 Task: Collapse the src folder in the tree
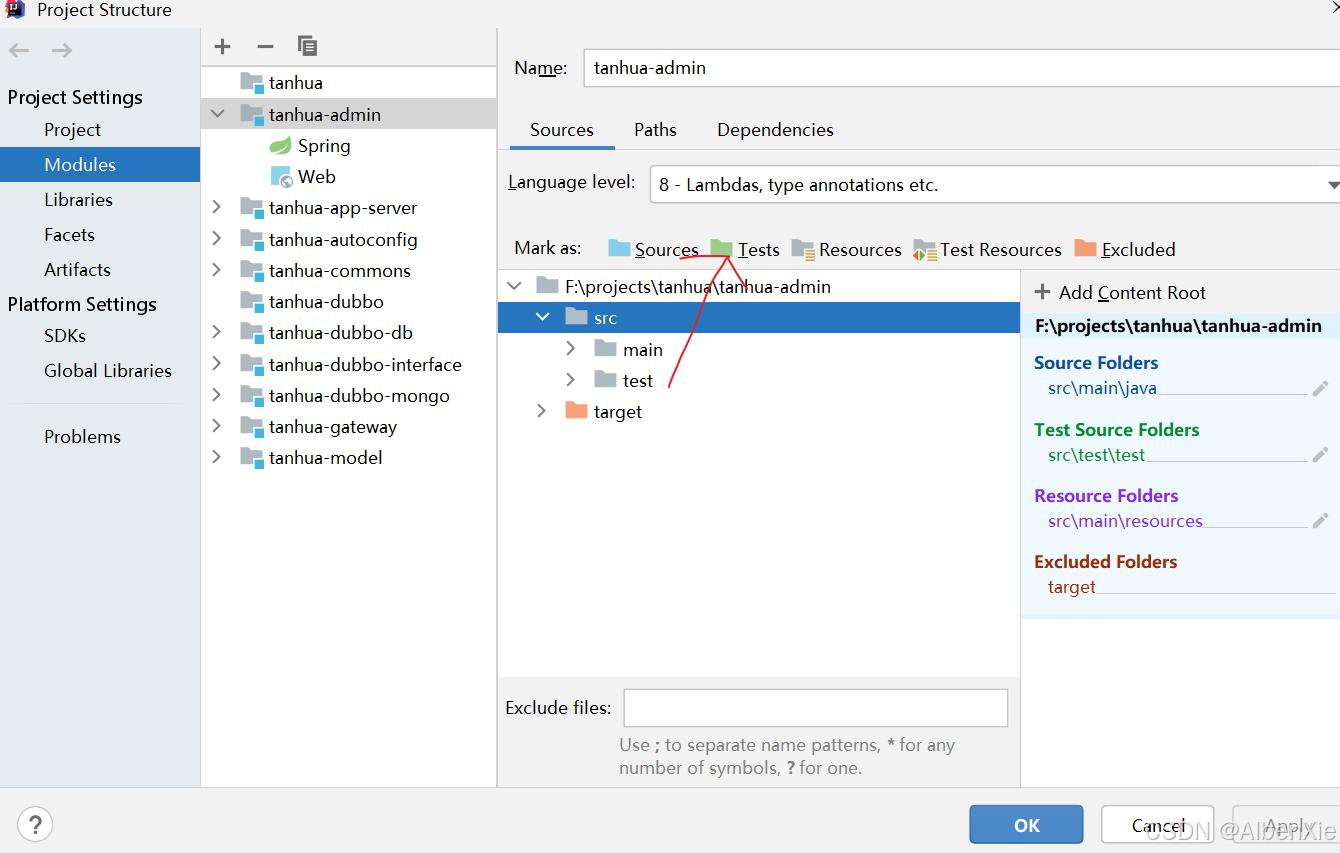click(x=543, y=317)
